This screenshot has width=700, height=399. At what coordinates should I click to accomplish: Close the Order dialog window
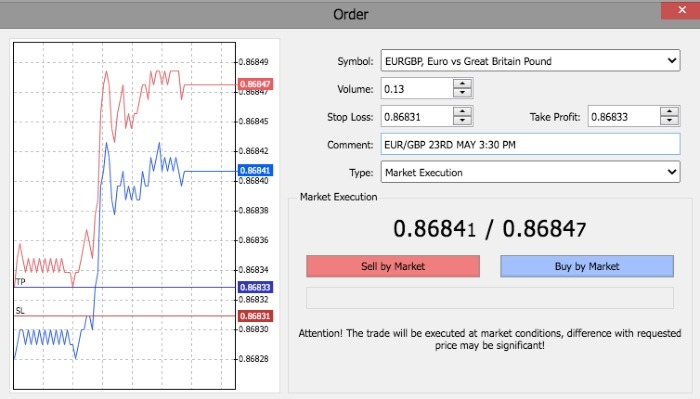pyautogui.click(x=682, y=10)
